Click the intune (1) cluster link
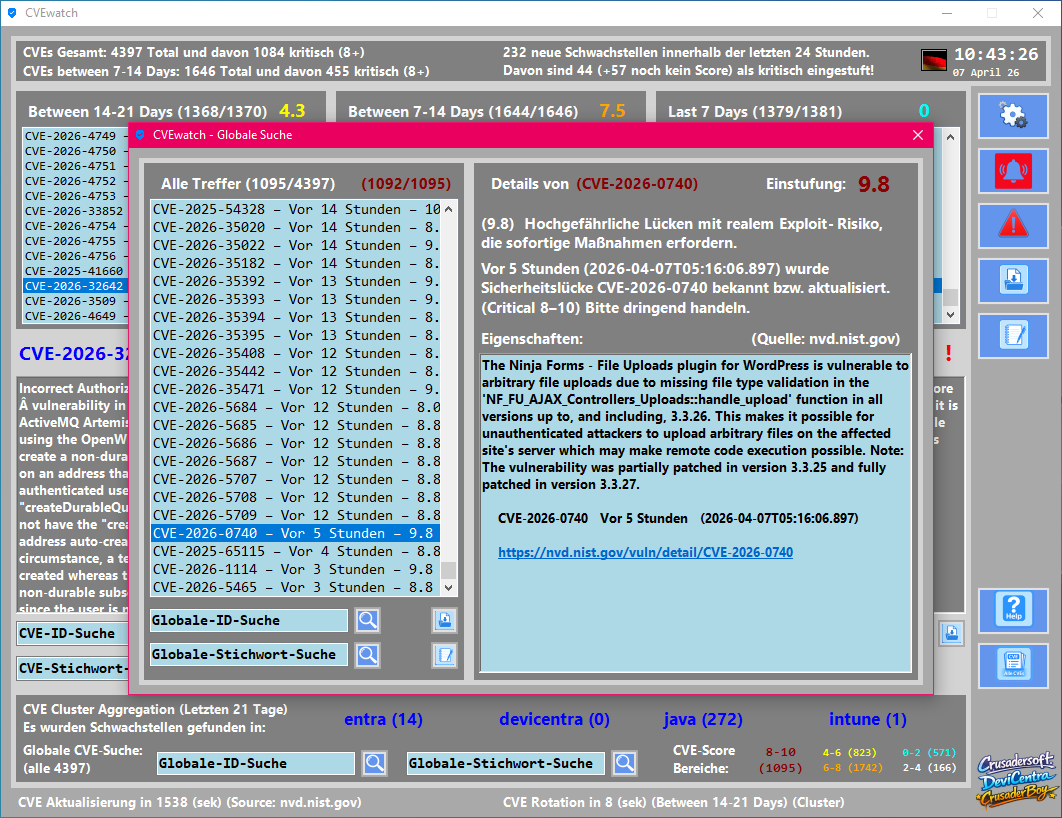The image size is (1062, 818). [x=867, y=719]
